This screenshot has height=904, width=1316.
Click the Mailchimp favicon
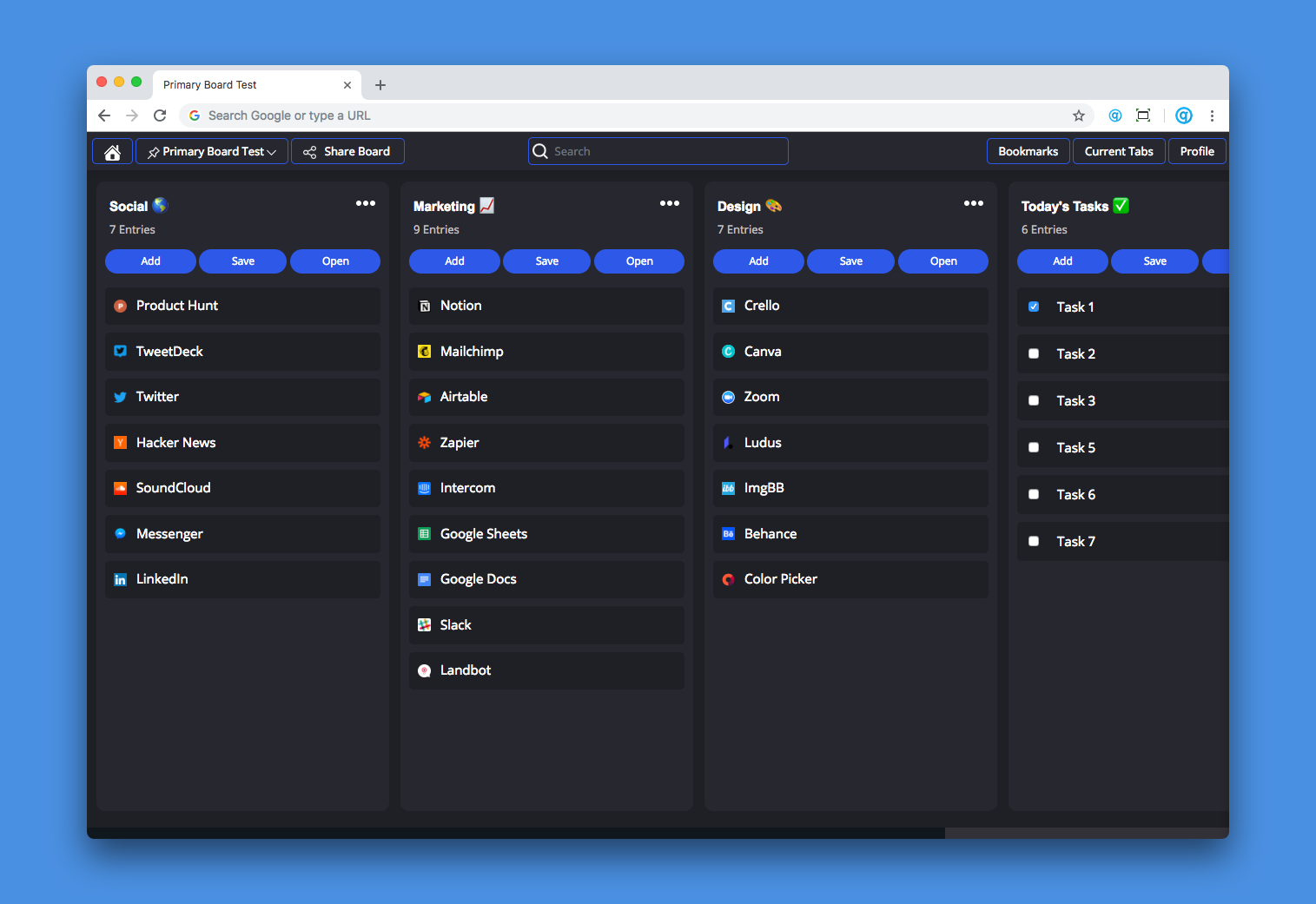pyautogui.click(x=425, y=351)
